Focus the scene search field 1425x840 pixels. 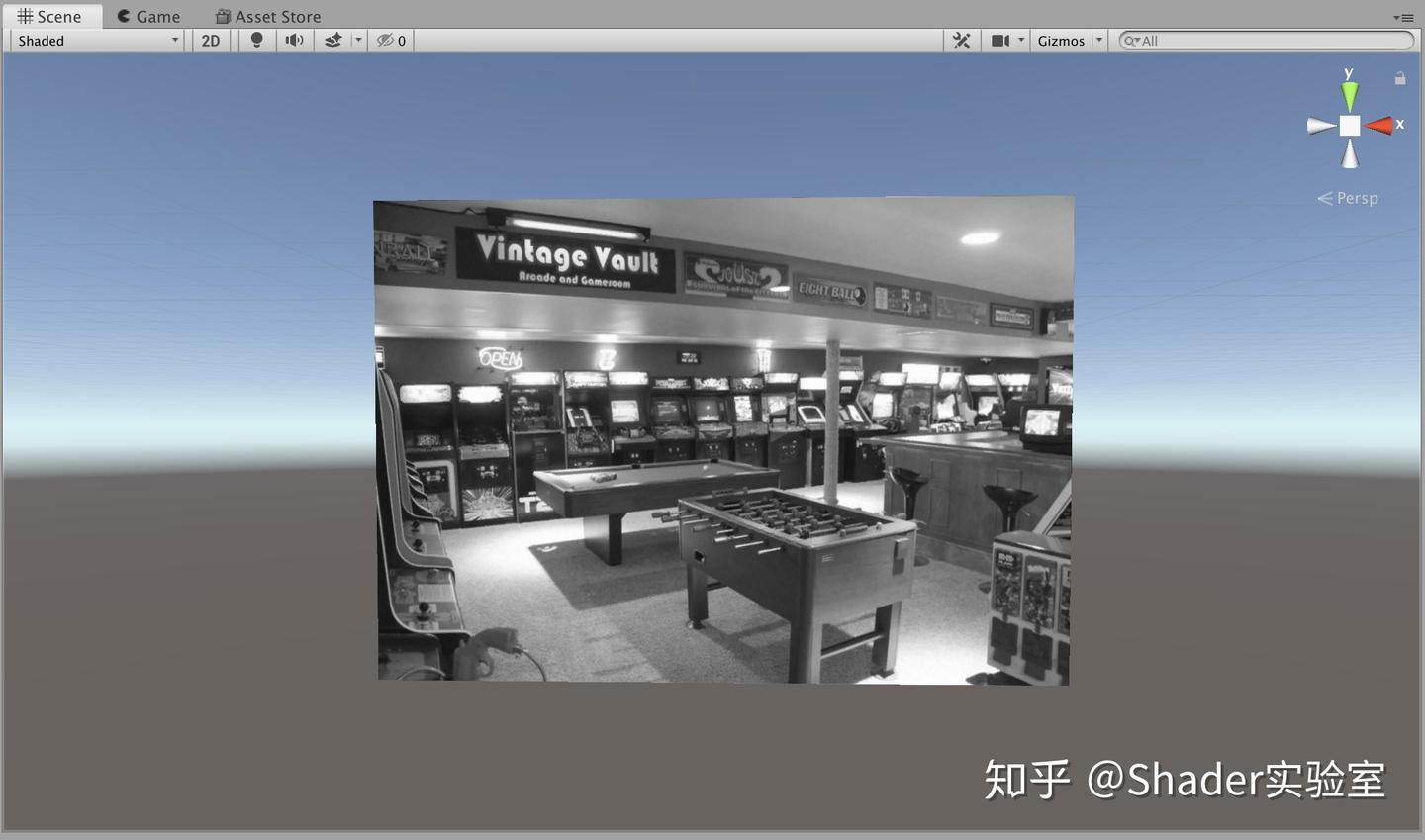[1267, 41]
